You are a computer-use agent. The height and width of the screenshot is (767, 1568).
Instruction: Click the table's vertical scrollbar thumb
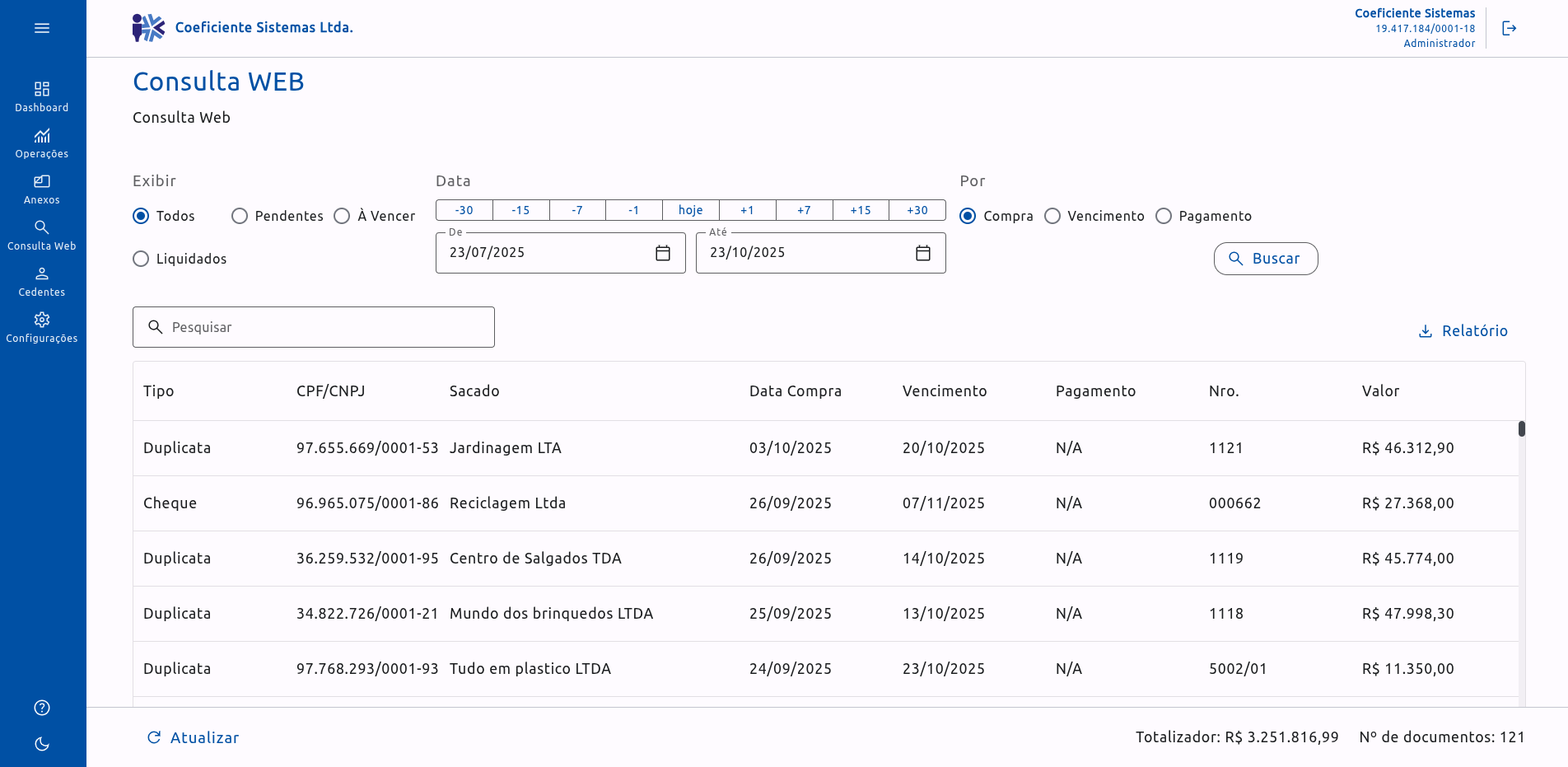[1522, 429]
